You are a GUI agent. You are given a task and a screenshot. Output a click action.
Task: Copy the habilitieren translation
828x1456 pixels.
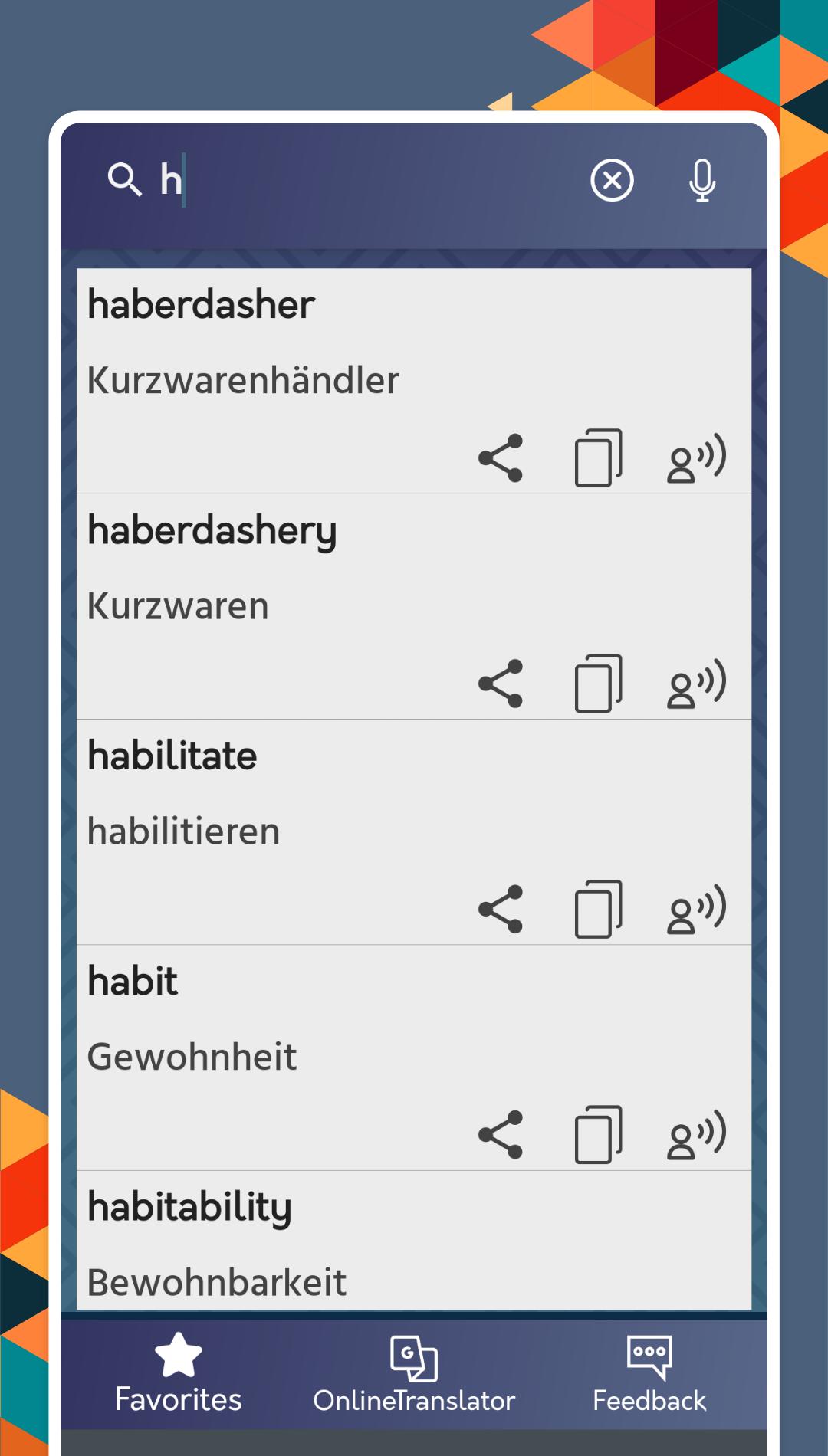599,909
